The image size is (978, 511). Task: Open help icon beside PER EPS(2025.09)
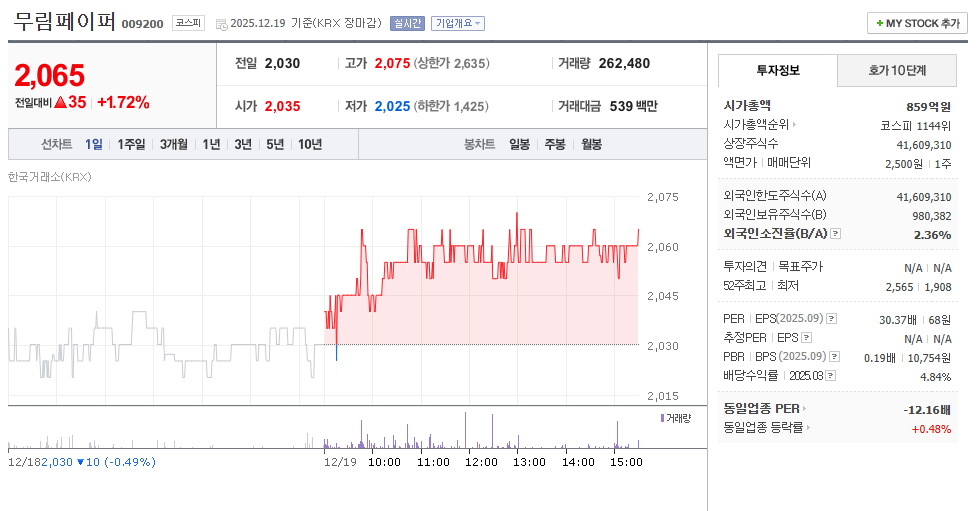pyautogui.click(x=831, y=319)
